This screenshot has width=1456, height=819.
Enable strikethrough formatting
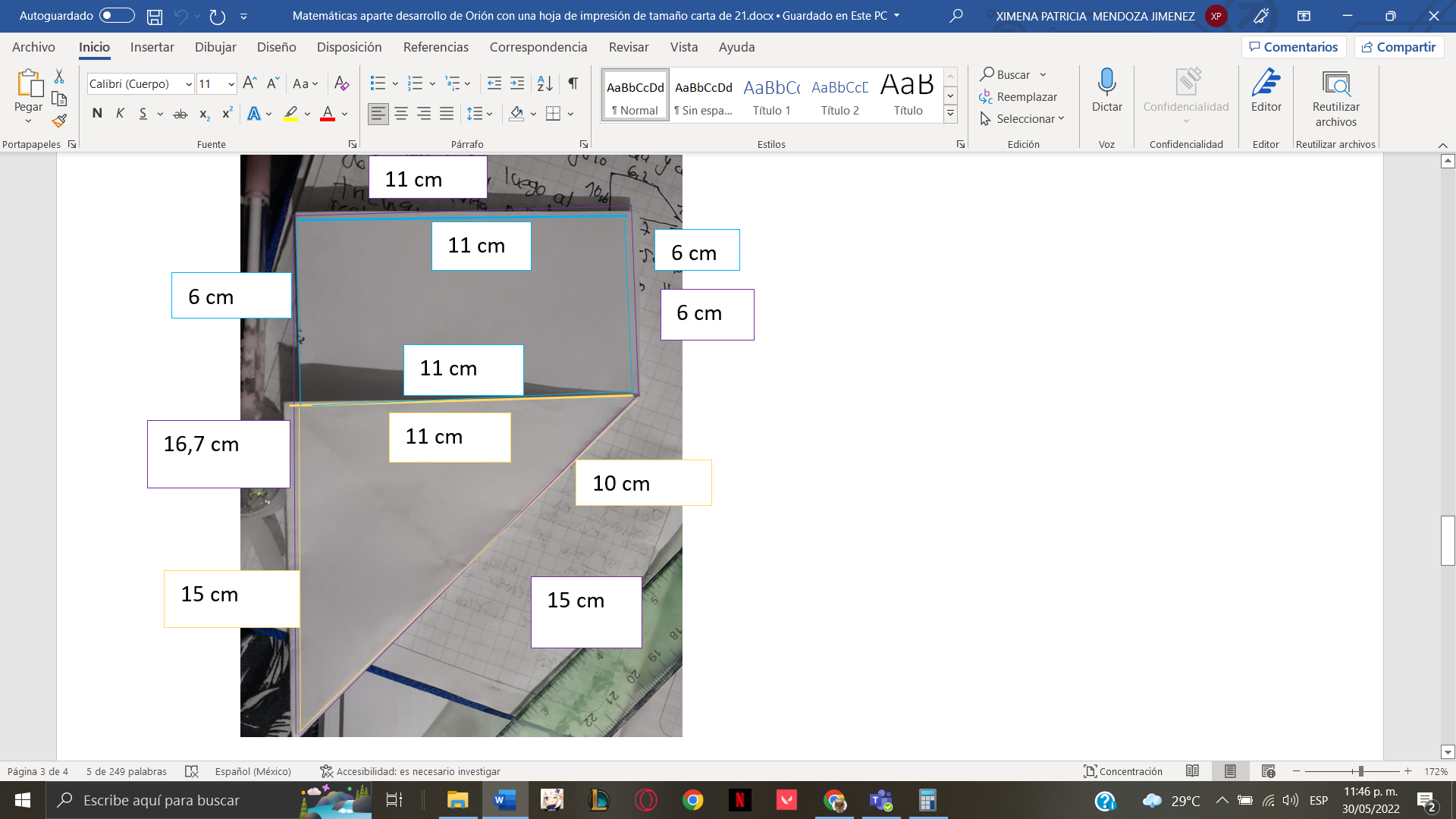tap(180, 113)
